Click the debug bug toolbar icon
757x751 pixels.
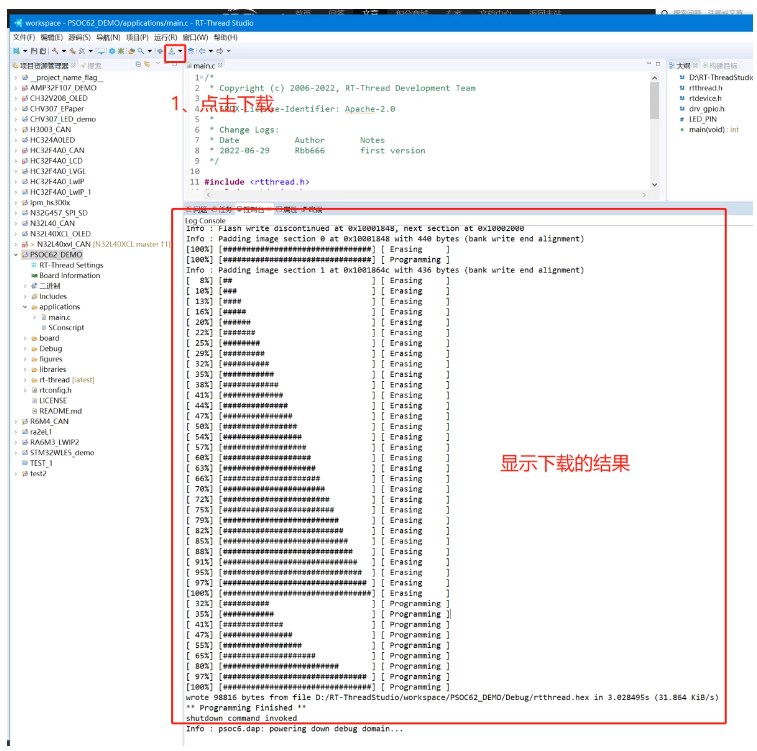pos(121,51)
